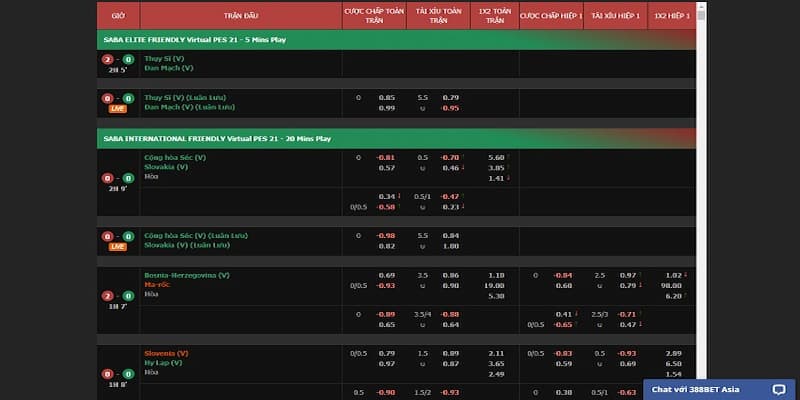
Task: Choose the 98.00 first-half odds for Ma-rốc
Action: point(671,285)
